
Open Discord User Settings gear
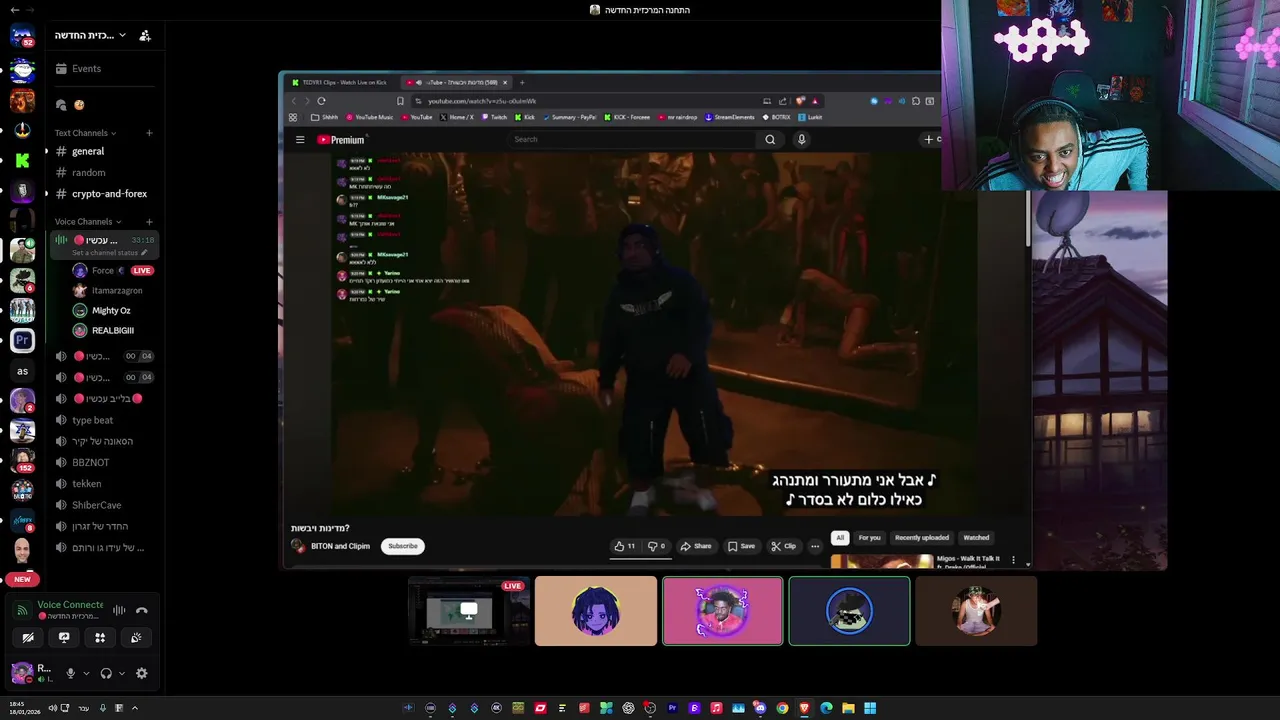click(x=142, y=674)
